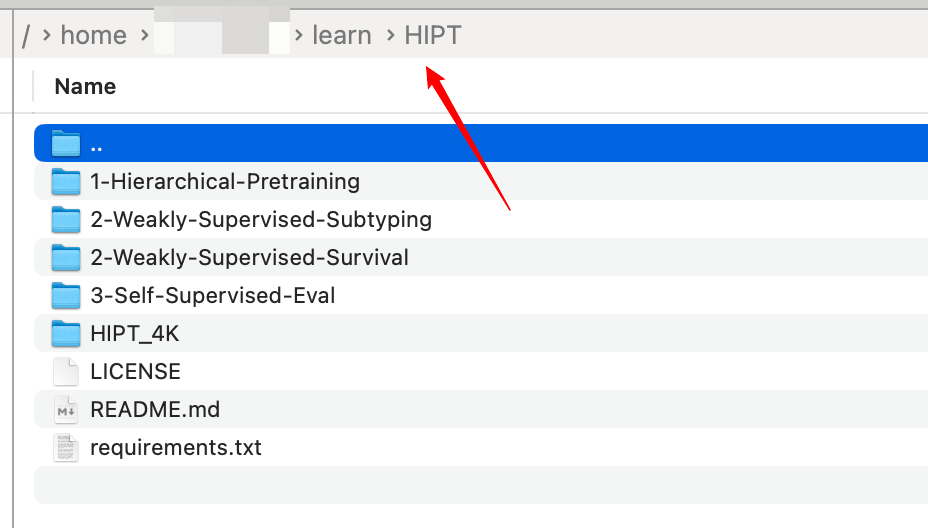Click HIPT in the breadcrumb path
The width and height of the screenshot is (928, 528).
pos(432,36)
